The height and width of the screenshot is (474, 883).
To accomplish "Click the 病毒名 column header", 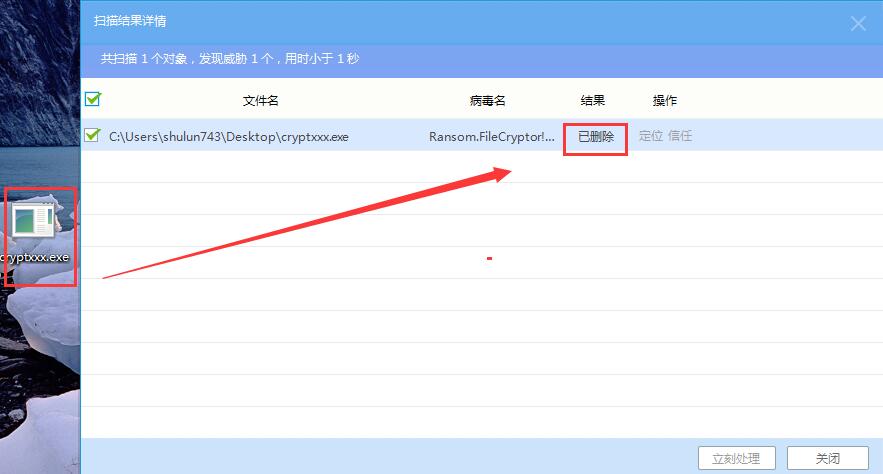I will [x=488, y=101].
